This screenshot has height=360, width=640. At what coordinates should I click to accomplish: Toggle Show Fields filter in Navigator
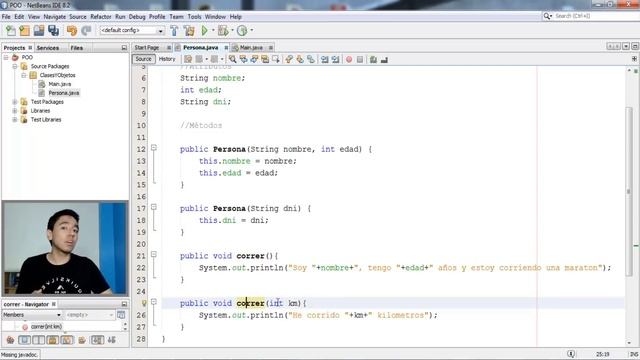pyautogui.click(x=24, y=340)
